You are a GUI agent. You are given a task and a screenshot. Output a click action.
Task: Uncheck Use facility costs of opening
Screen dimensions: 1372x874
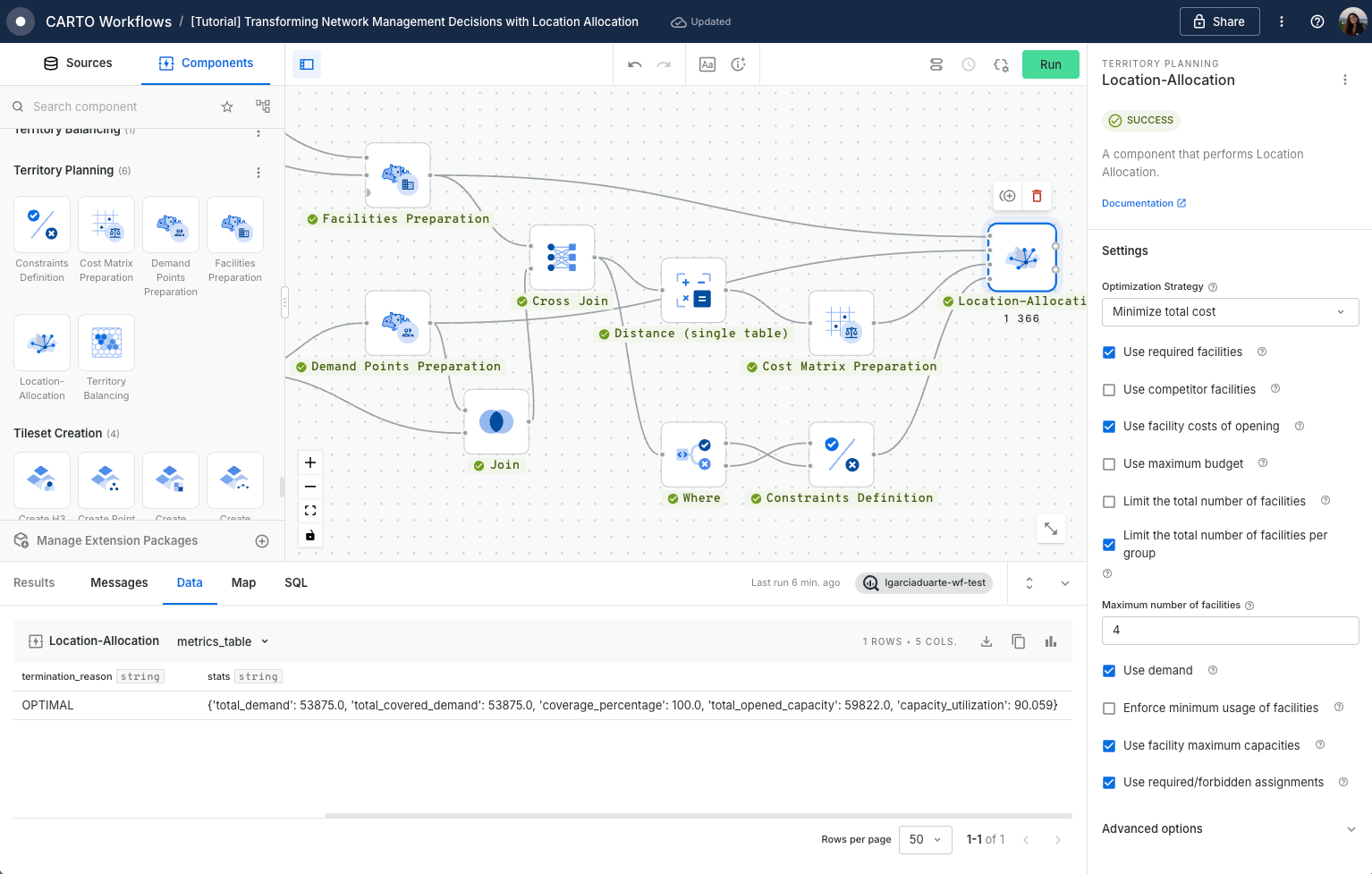point(1109,427)
